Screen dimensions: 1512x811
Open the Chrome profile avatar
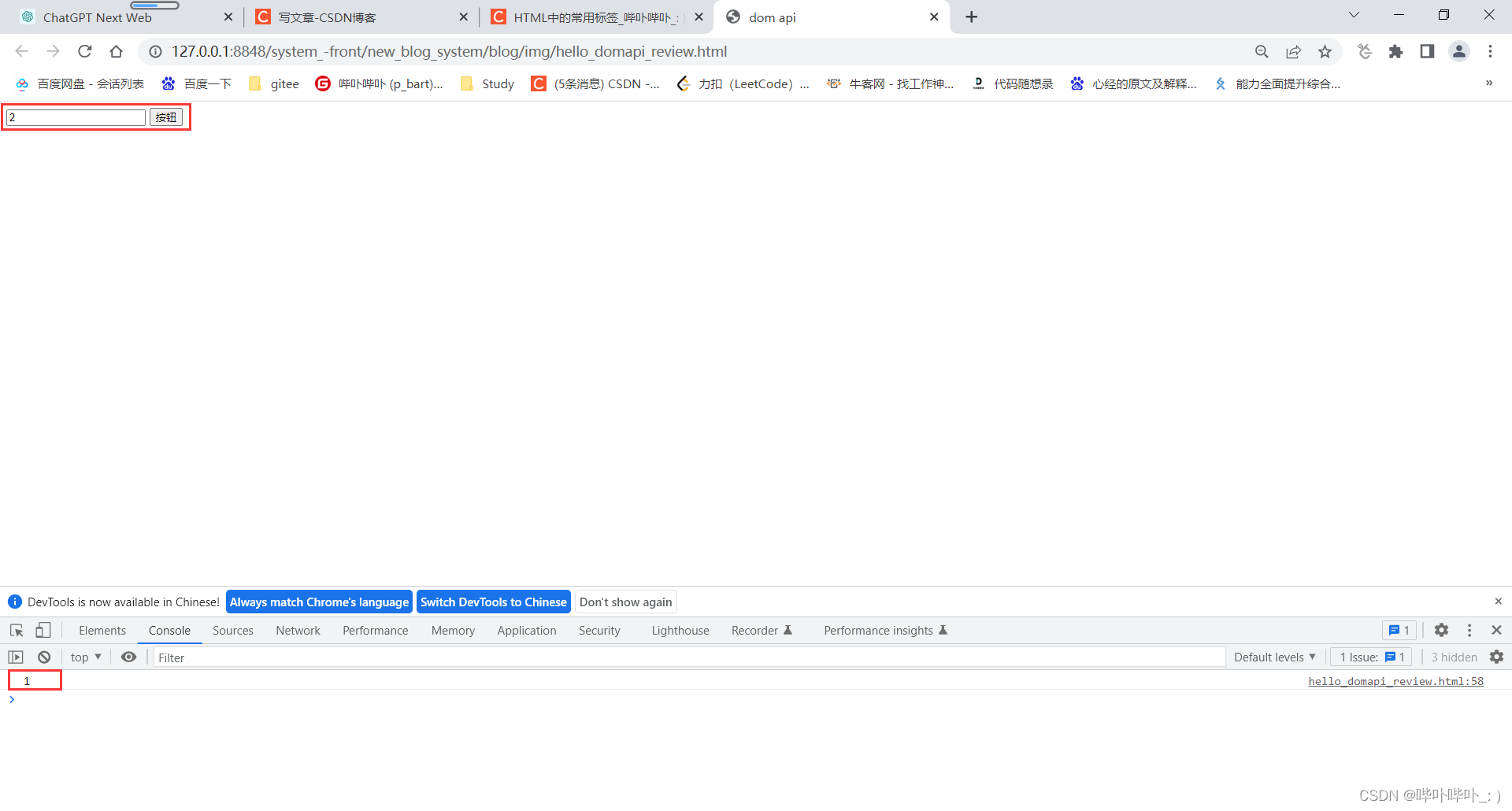1459,51
